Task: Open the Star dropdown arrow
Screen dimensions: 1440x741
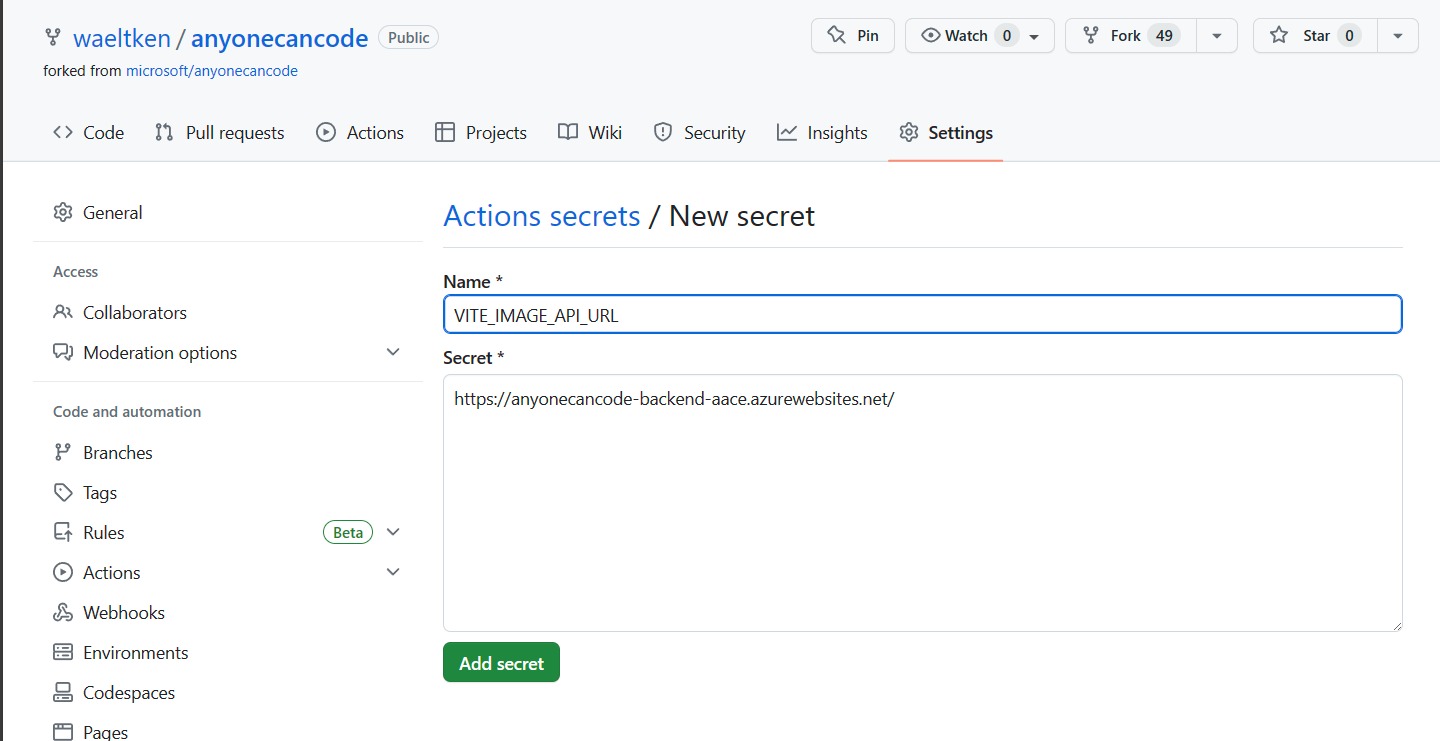Action: (x=1397, y=35)
